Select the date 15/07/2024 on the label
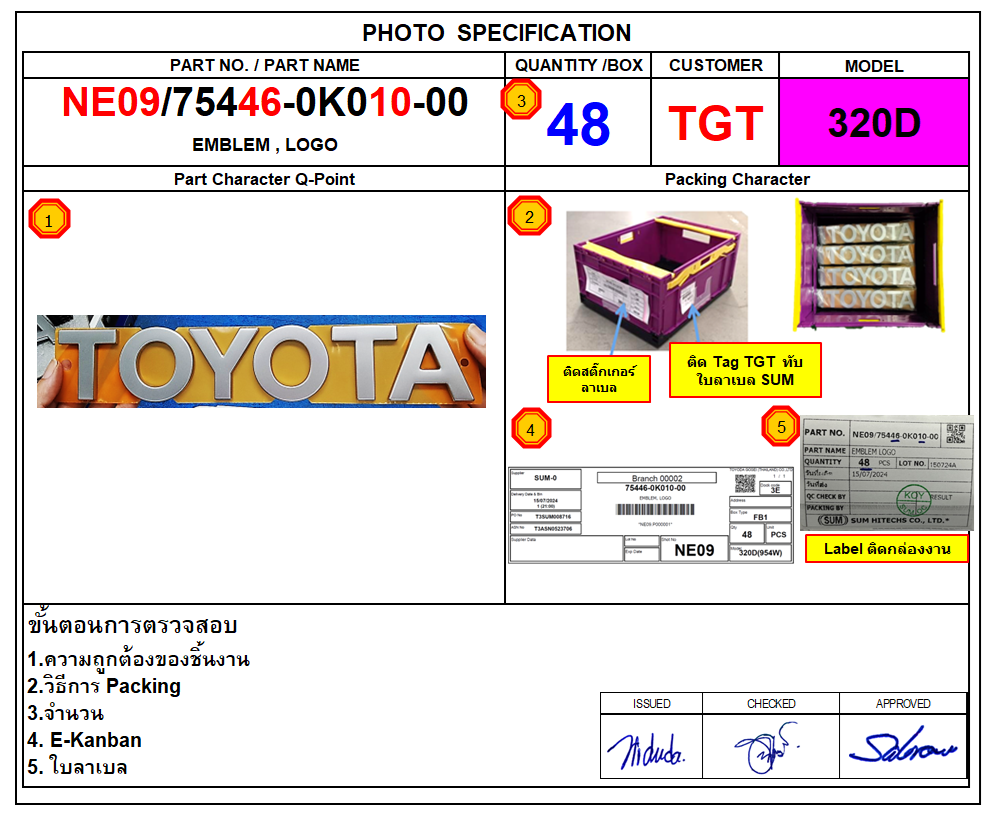 pos(869,474)
